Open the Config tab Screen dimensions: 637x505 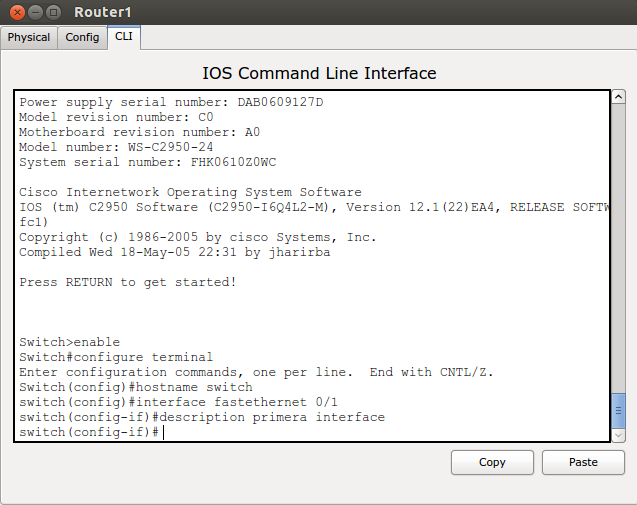(82, 38)
